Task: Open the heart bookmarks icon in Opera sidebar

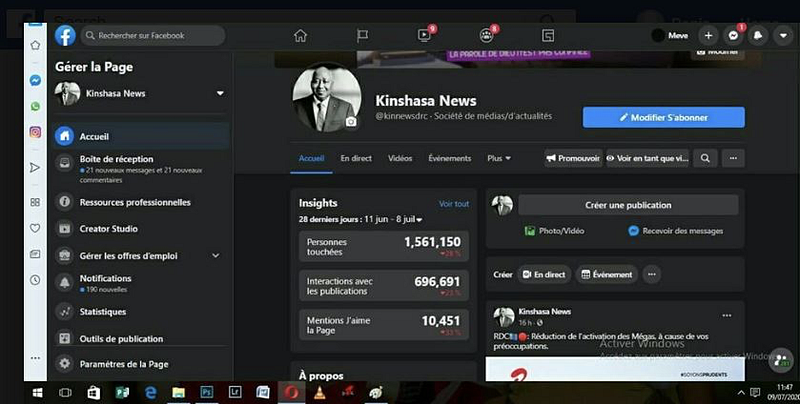Action: click(x=35, y=228)
